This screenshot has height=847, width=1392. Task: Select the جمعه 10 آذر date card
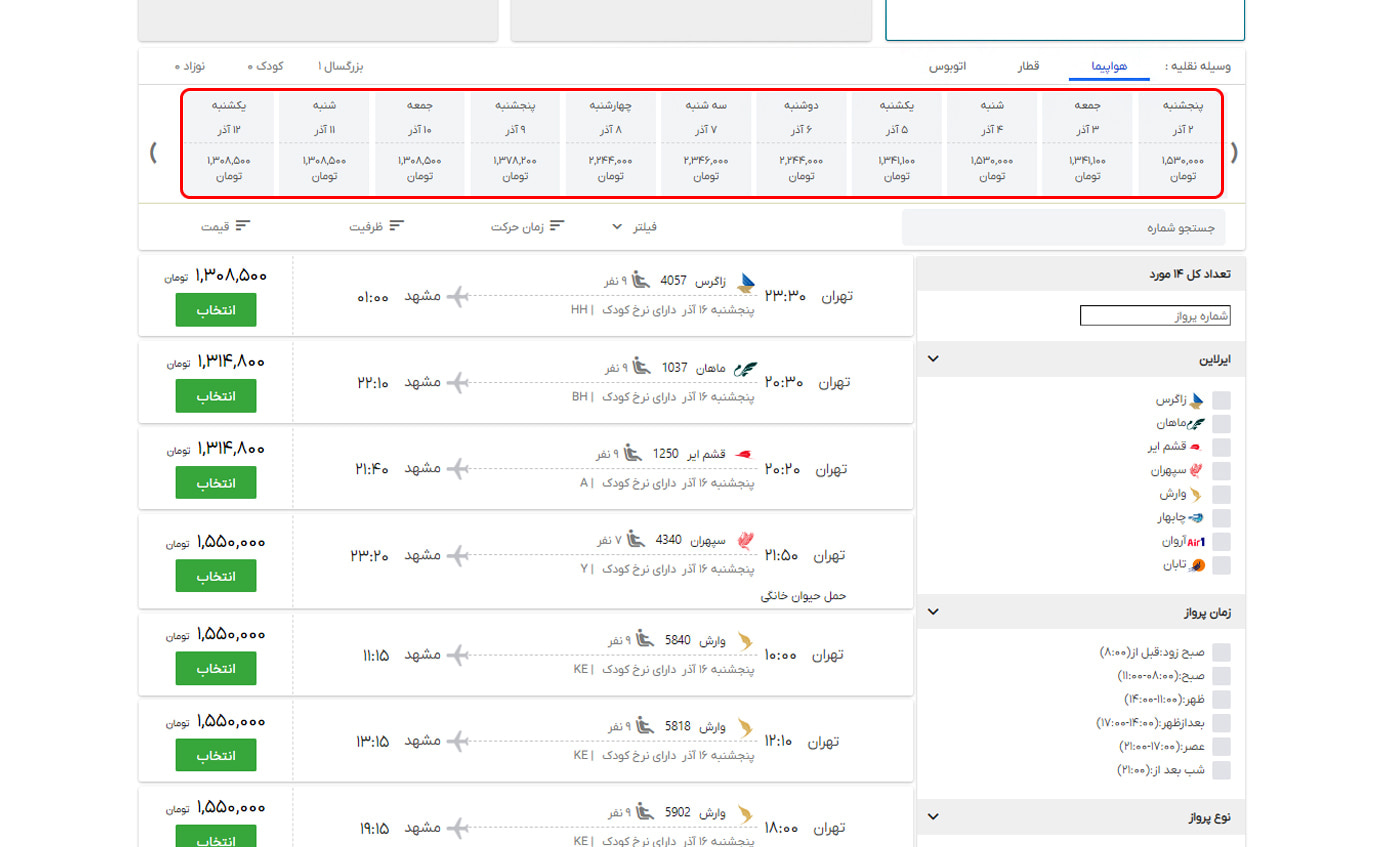[x=419, y=143]
